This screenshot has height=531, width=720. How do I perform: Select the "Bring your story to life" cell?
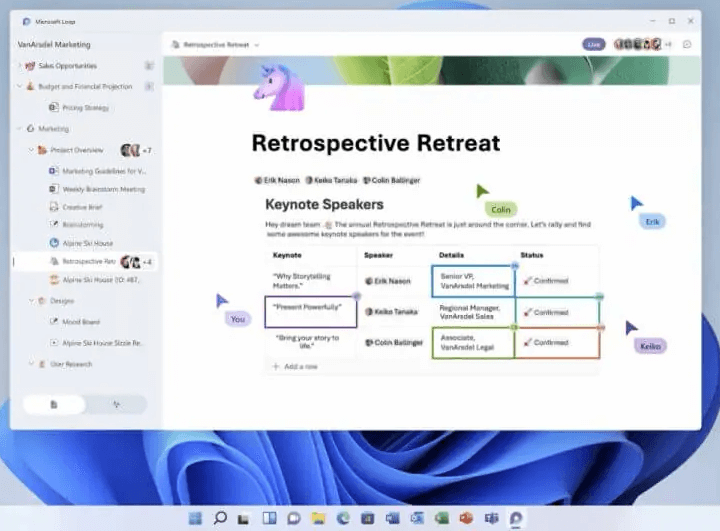coord(311,343)
